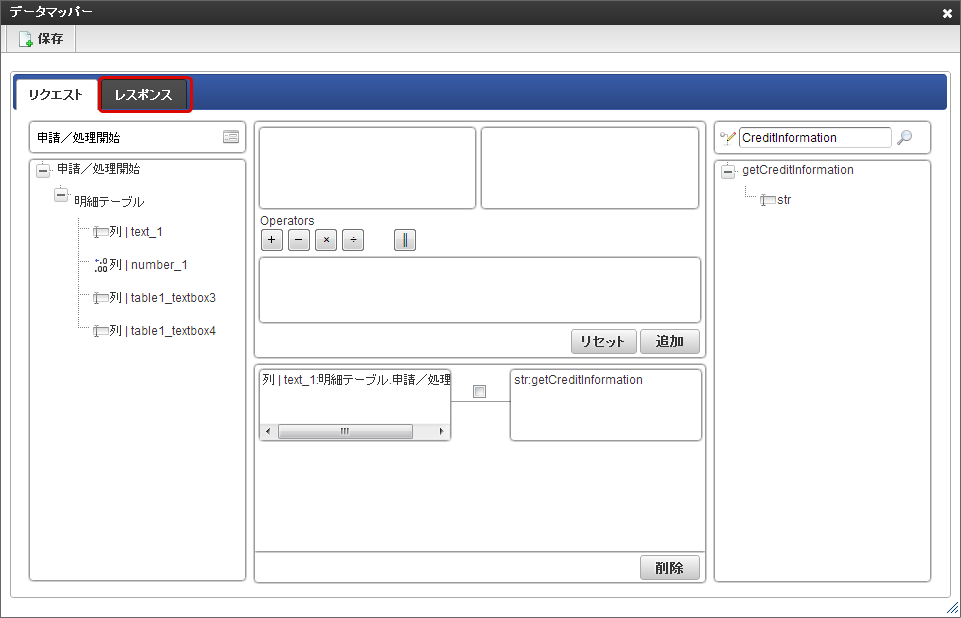Viewport: 961px width, 618px height.
Task: Collapse the 明細テーブル tree node
Action: click(61, 195)
